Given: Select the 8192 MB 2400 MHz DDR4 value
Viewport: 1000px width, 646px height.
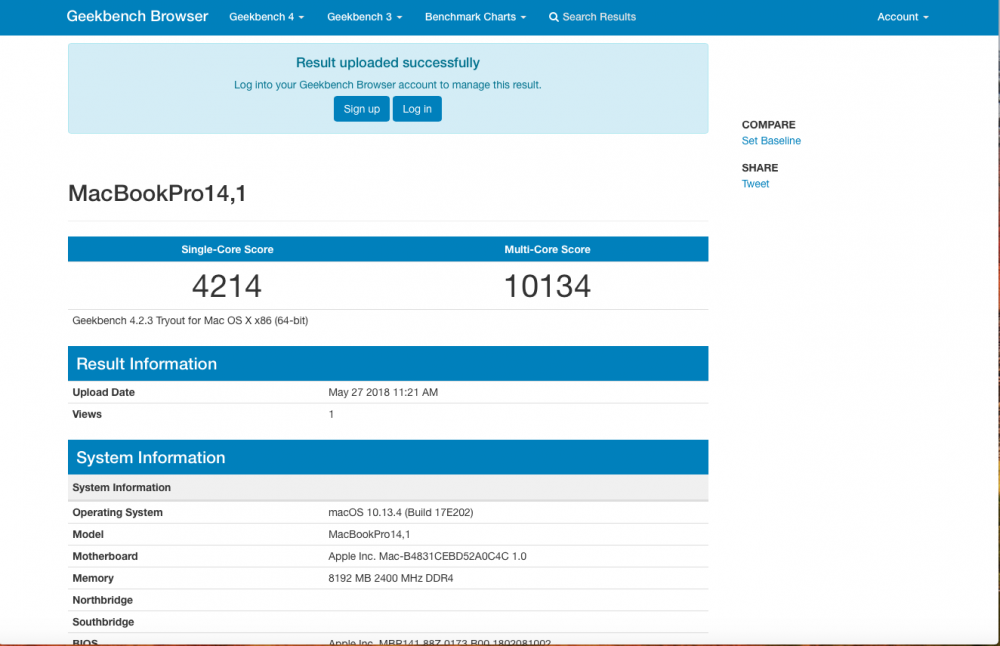Looking at the screenshot, I should [391, 578].
